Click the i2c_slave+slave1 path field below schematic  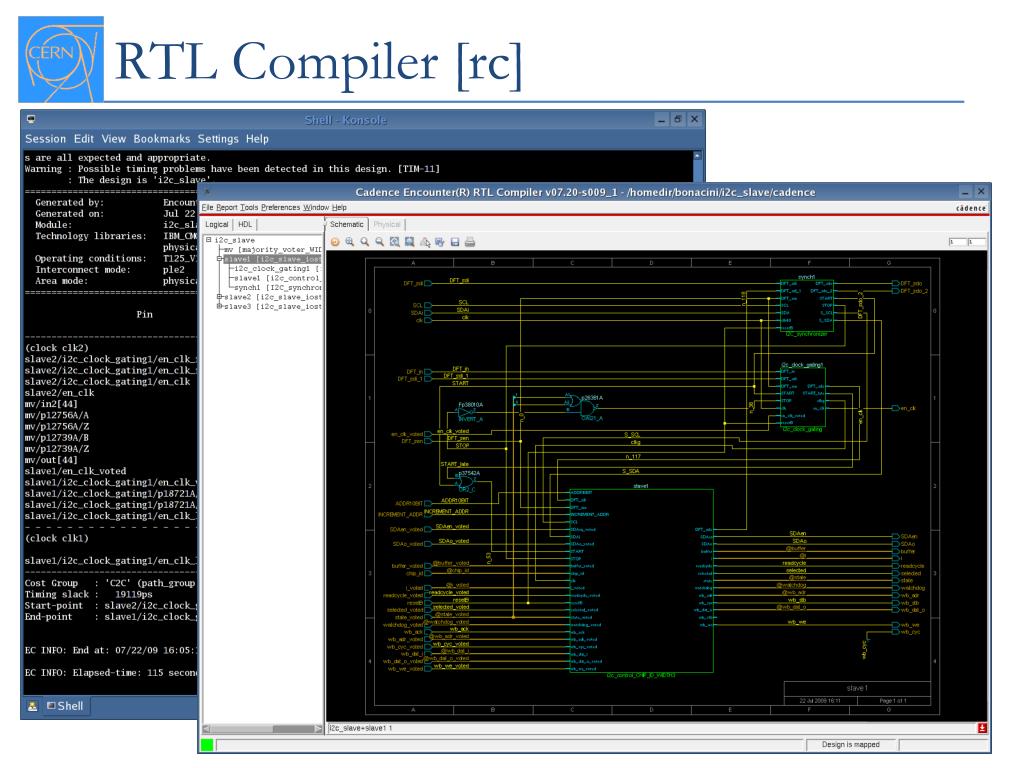(652, 728)
